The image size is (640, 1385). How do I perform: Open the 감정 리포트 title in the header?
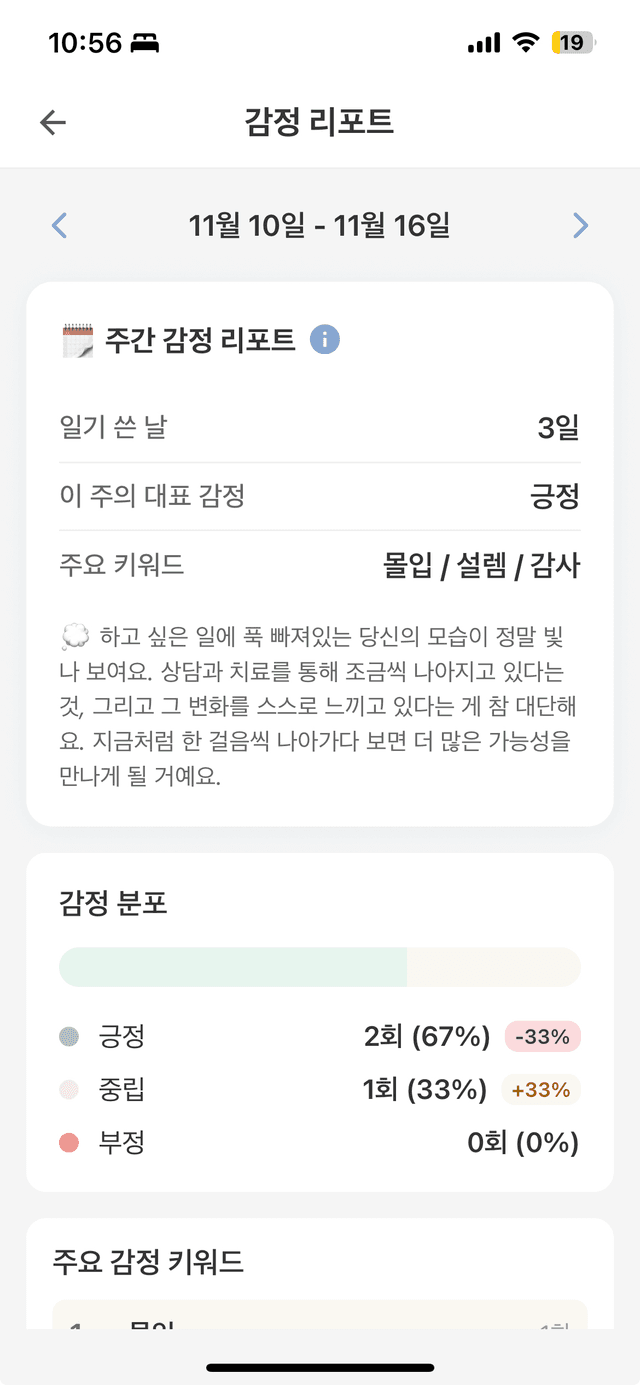320,122
